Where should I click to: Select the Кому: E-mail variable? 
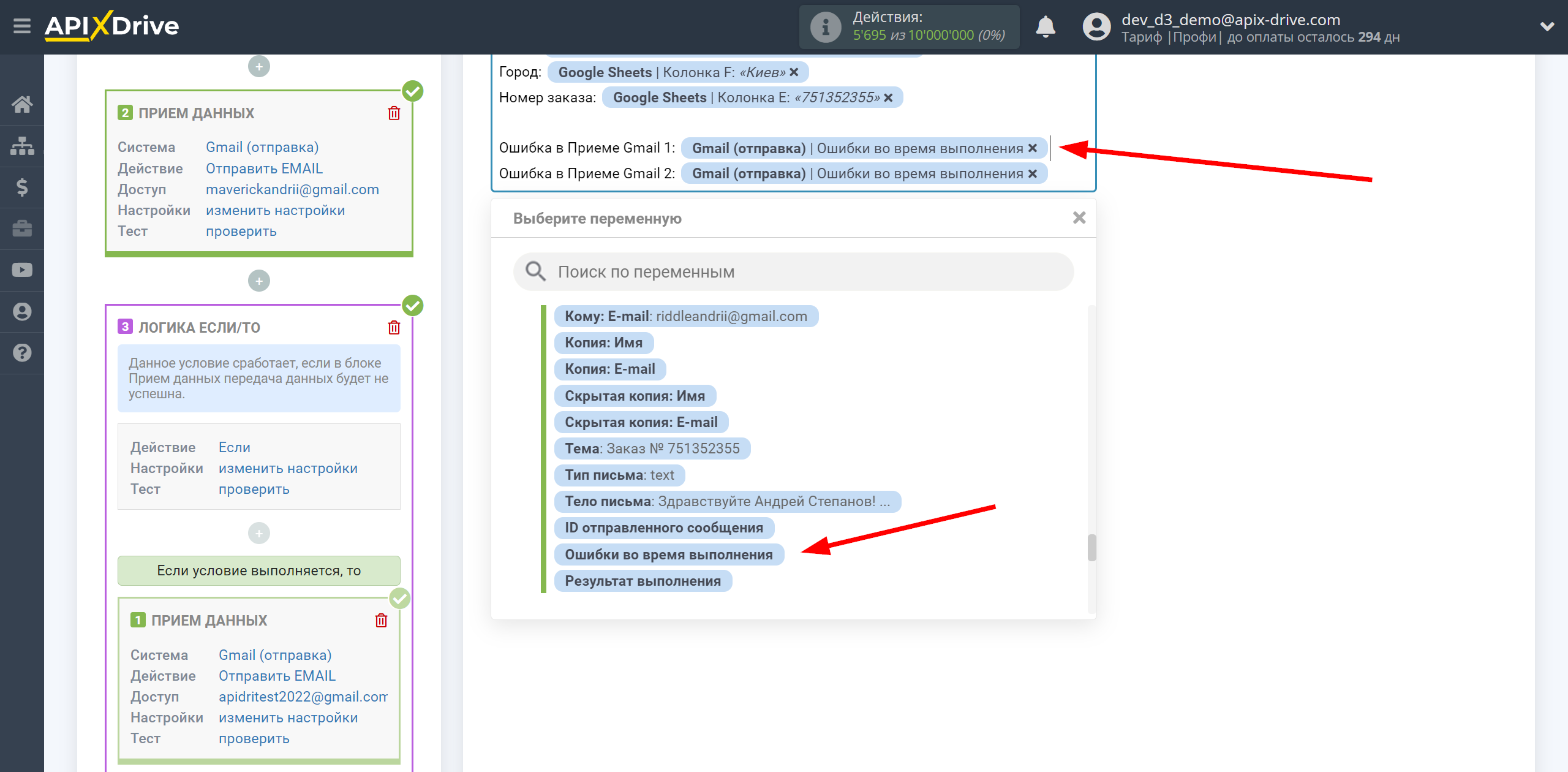coord(686,316)
